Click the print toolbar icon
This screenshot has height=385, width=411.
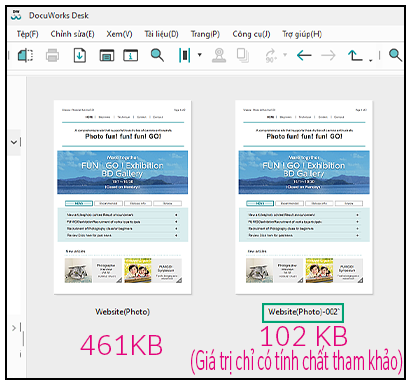(x=52, y=55)
